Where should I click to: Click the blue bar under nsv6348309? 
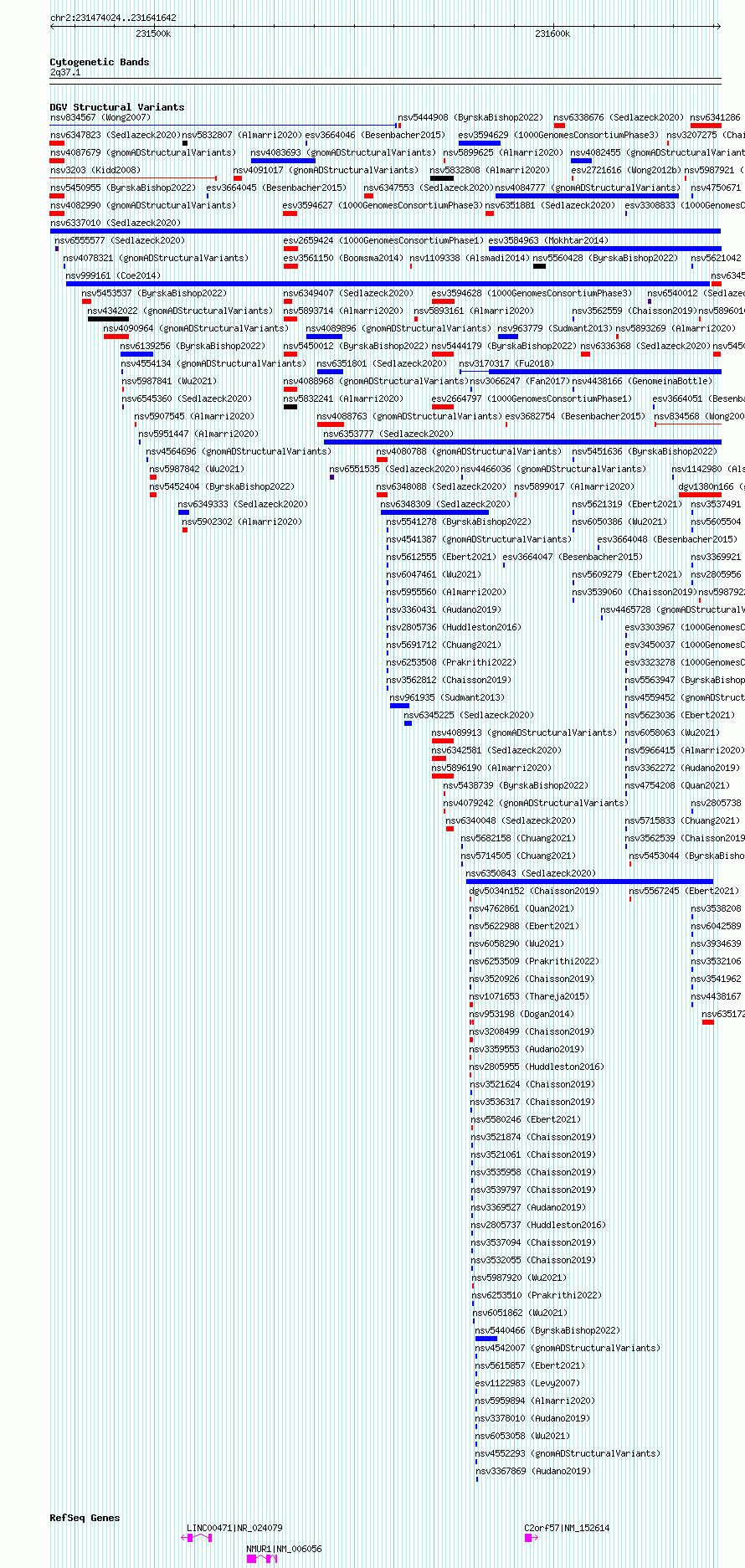tap(435, 512)
